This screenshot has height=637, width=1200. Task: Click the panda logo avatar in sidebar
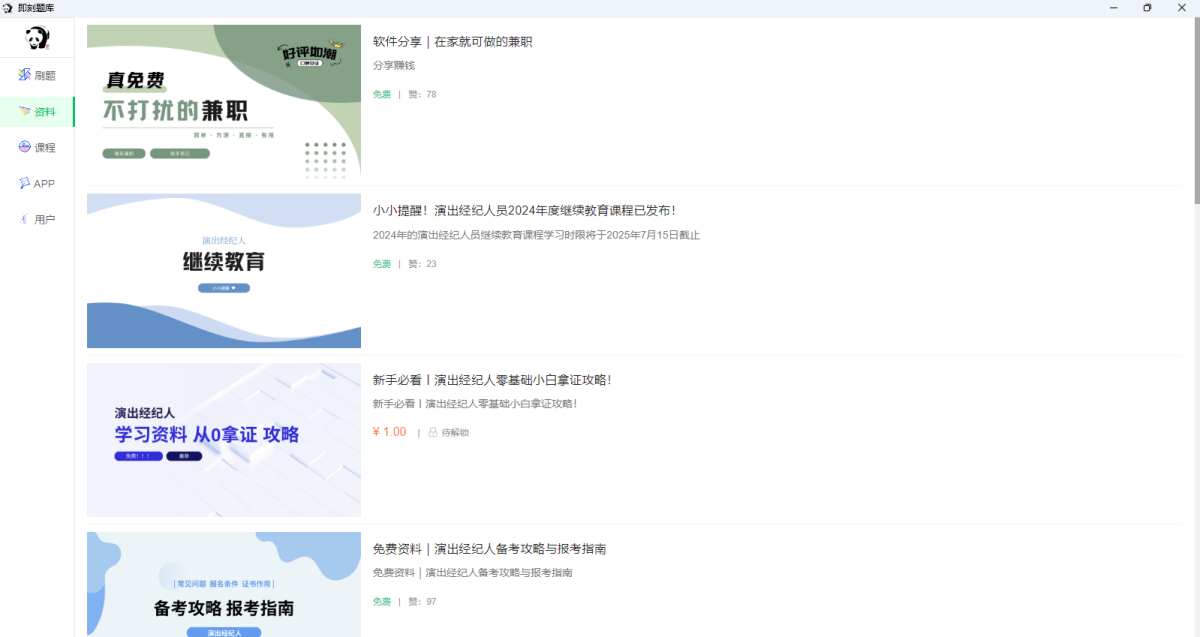coord(37,39)
